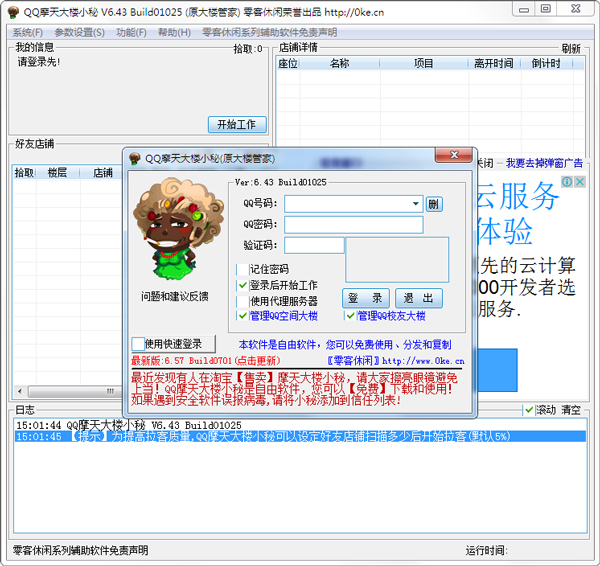Click the login dialog title bar app icon
Viewport: 600px width, 566px height.
[135, 158]
